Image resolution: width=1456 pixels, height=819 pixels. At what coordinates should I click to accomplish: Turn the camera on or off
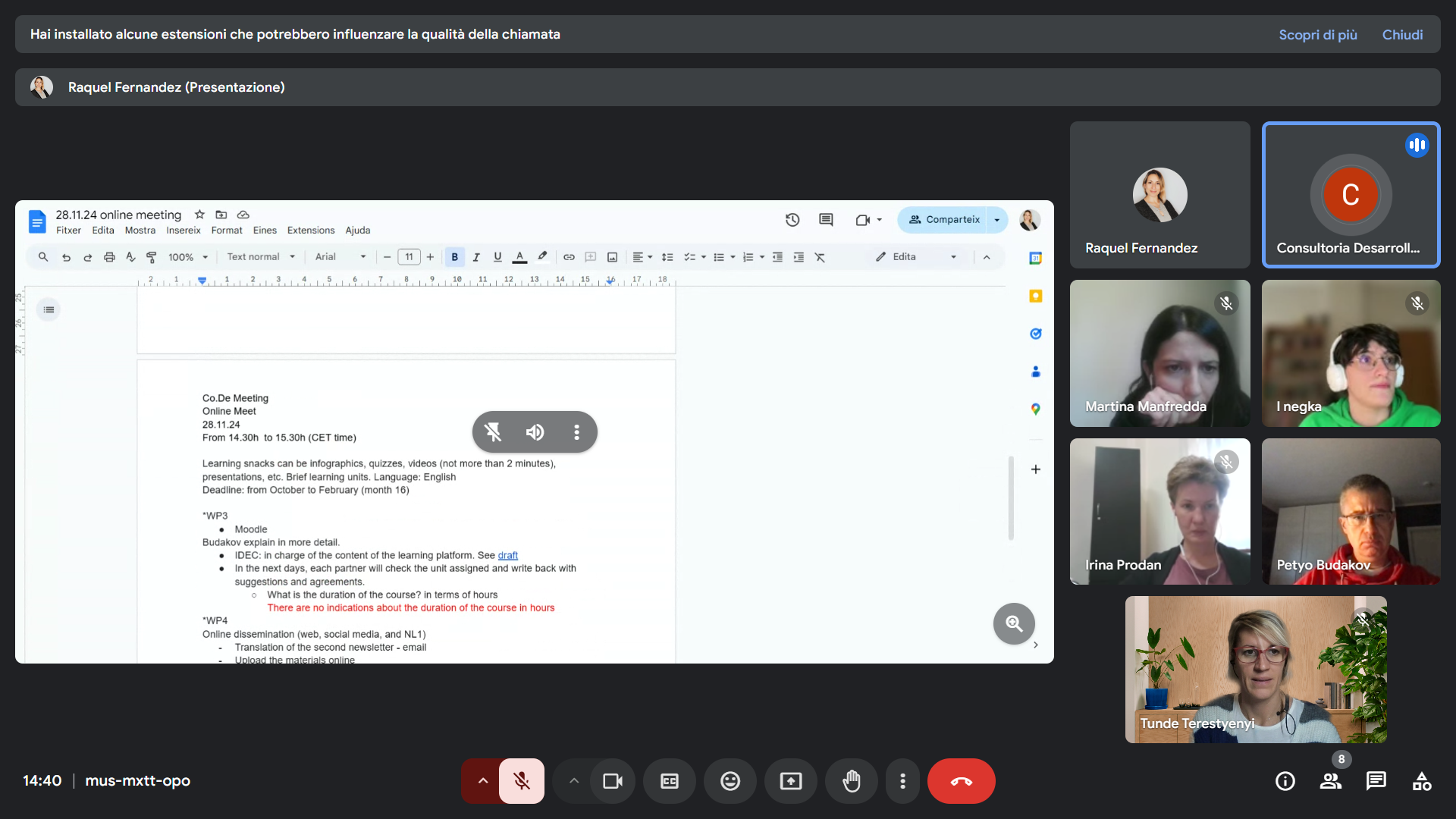(613, 781)
